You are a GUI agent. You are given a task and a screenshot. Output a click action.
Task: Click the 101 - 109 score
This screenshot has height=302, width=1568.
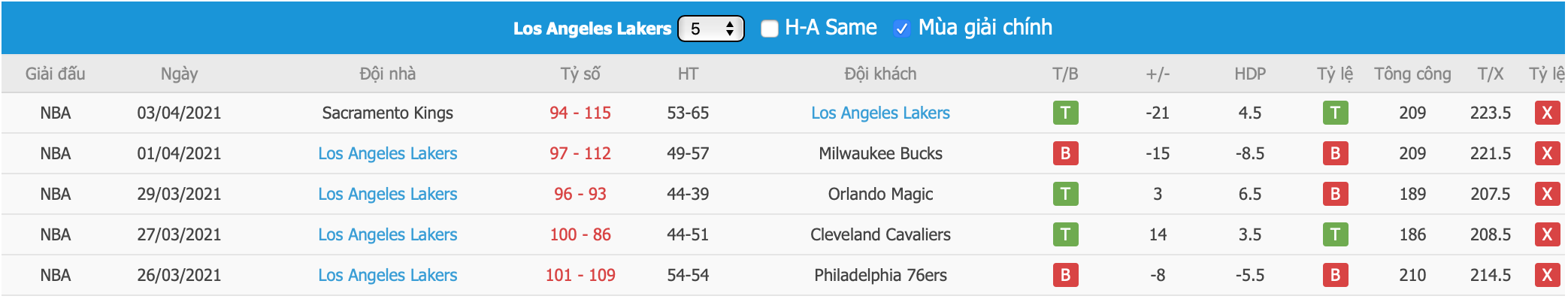(x=580, y=275)
